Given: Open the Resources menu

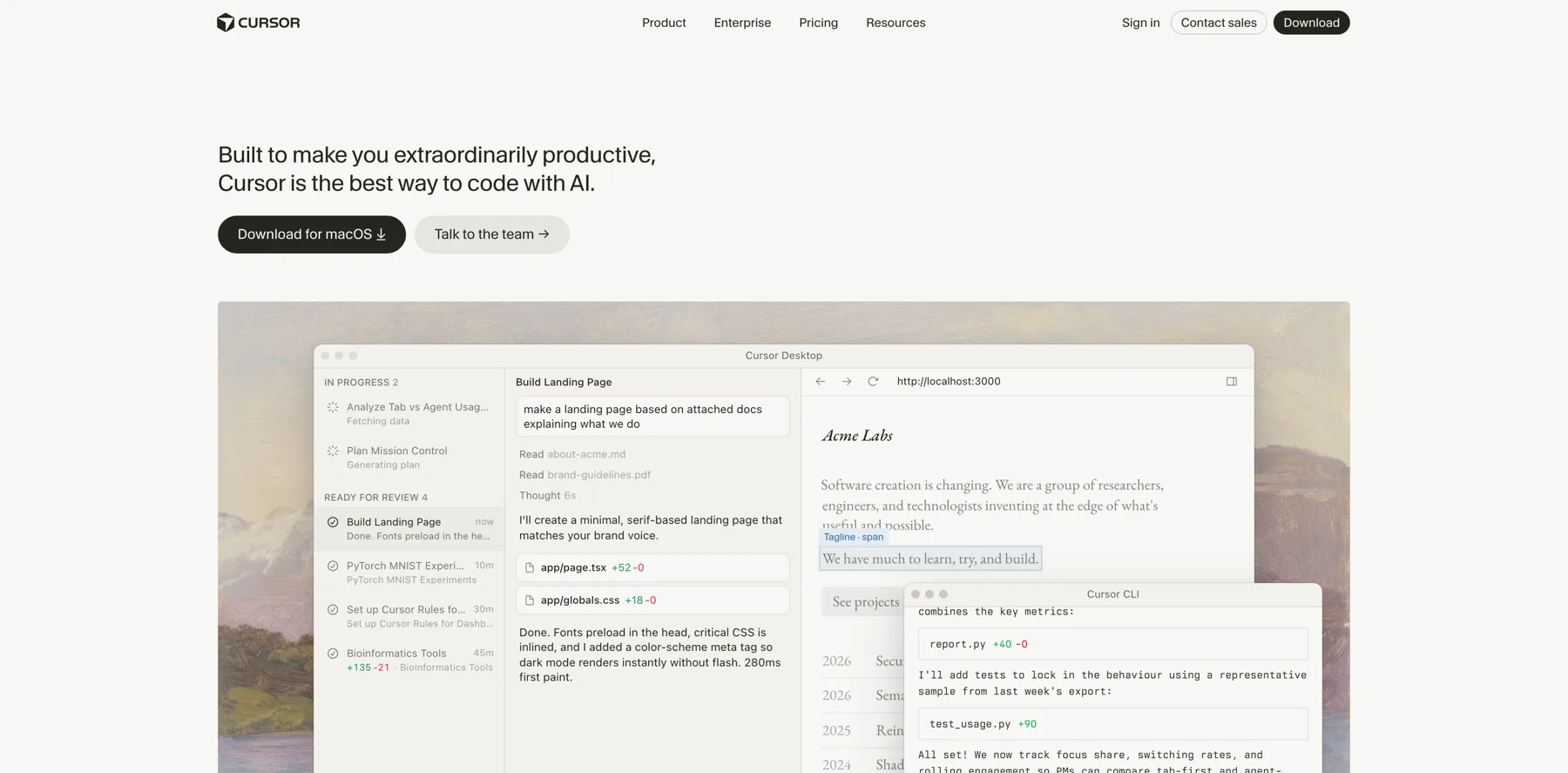Looking at the screenshot, I should [896, 23].
